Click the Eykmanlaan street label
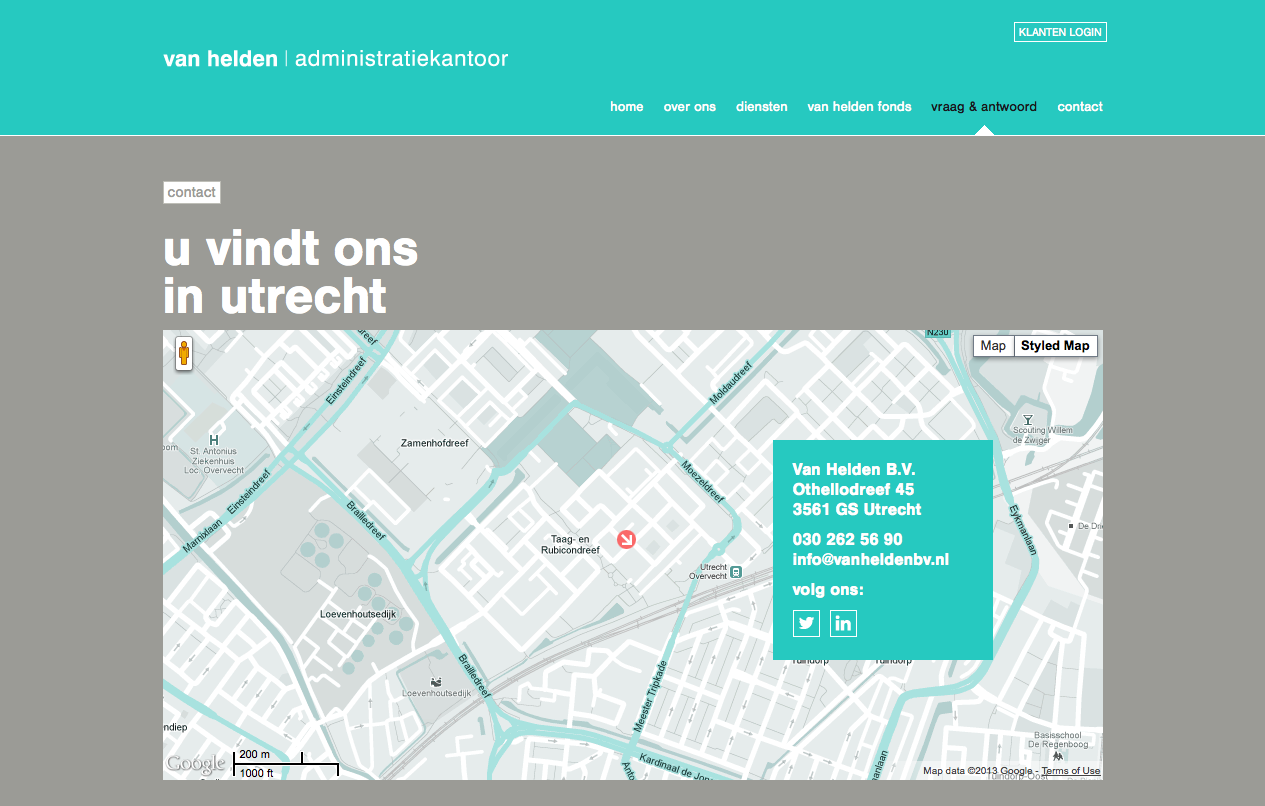This screenshot has width=1265, height=806. pos(1024,530)
